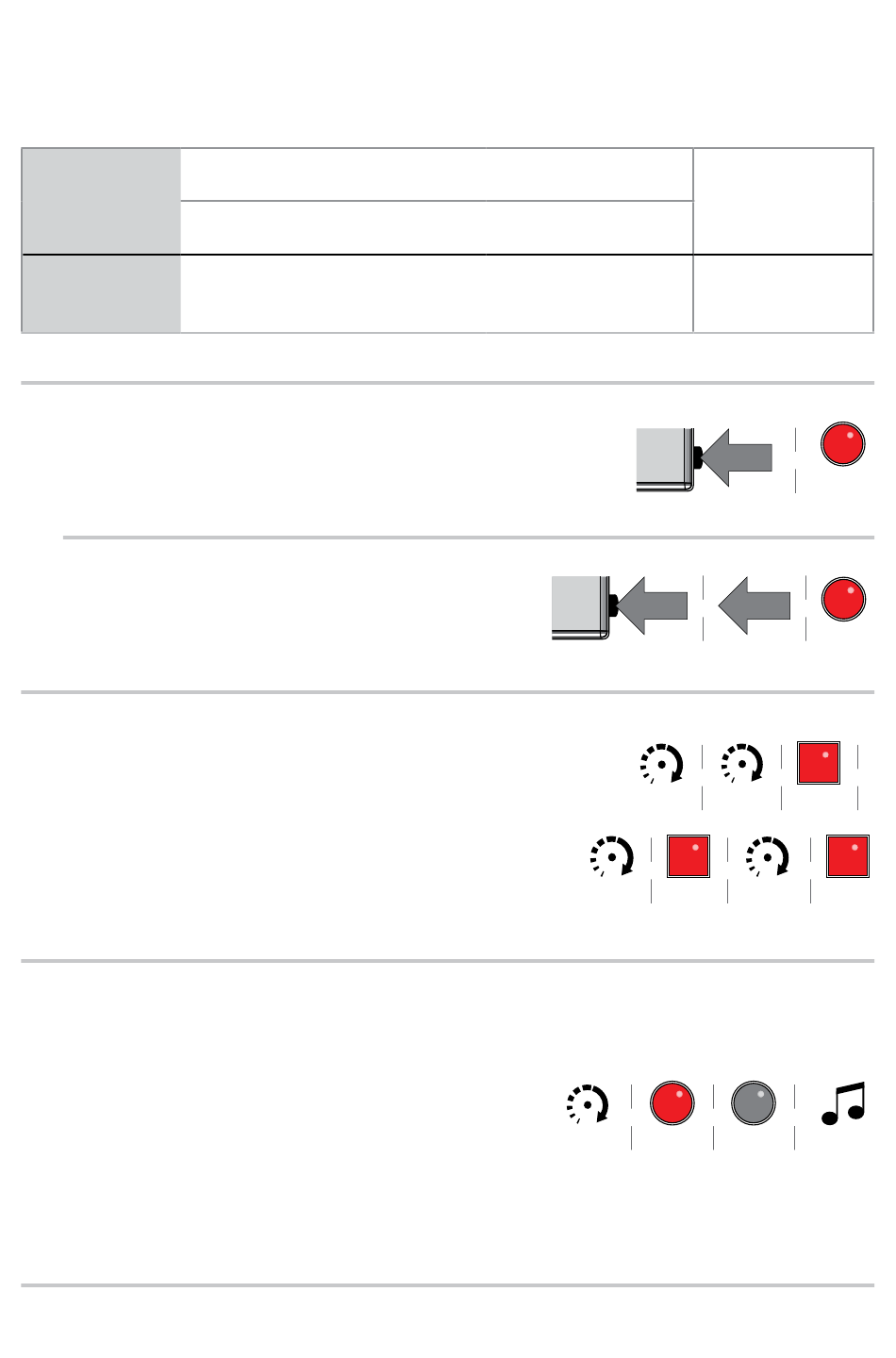Select the red square between two knob icons

(689, 856)
